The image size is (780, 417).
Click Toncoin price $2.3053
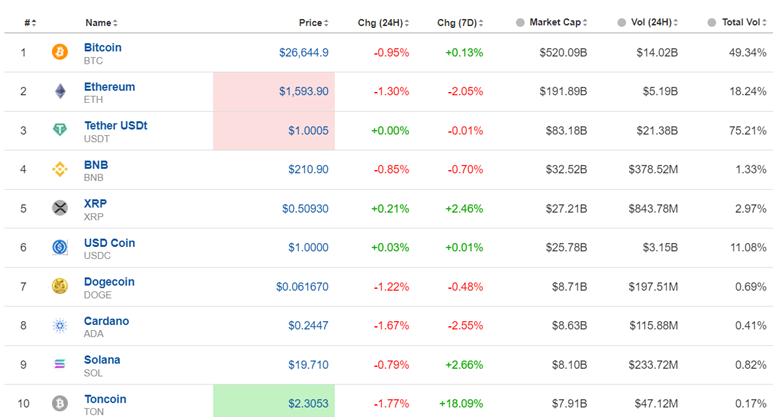coord(308,404)
